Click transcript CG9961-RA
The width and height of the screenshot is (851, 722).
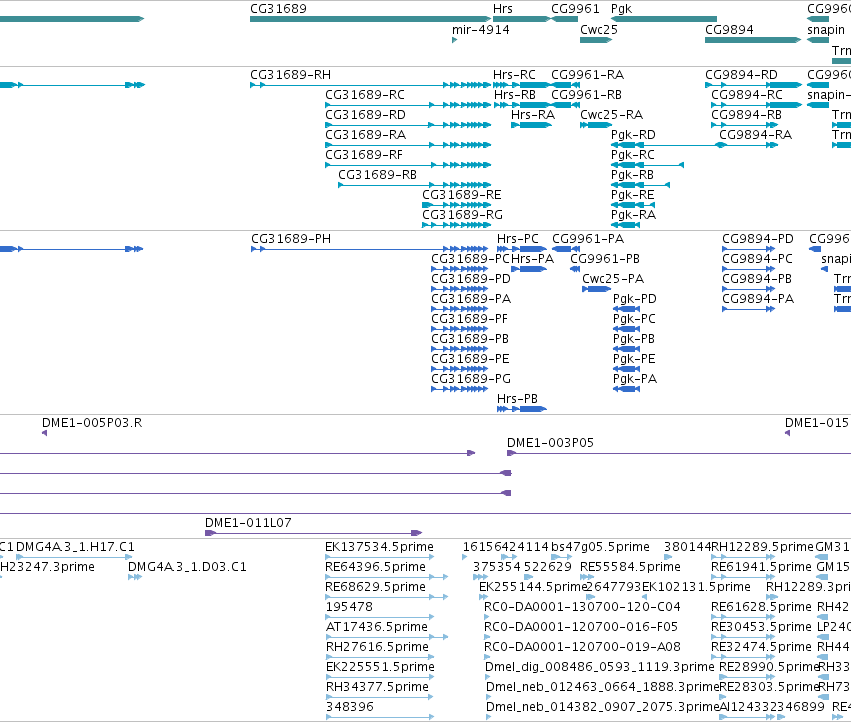click(x=588, y=75)
